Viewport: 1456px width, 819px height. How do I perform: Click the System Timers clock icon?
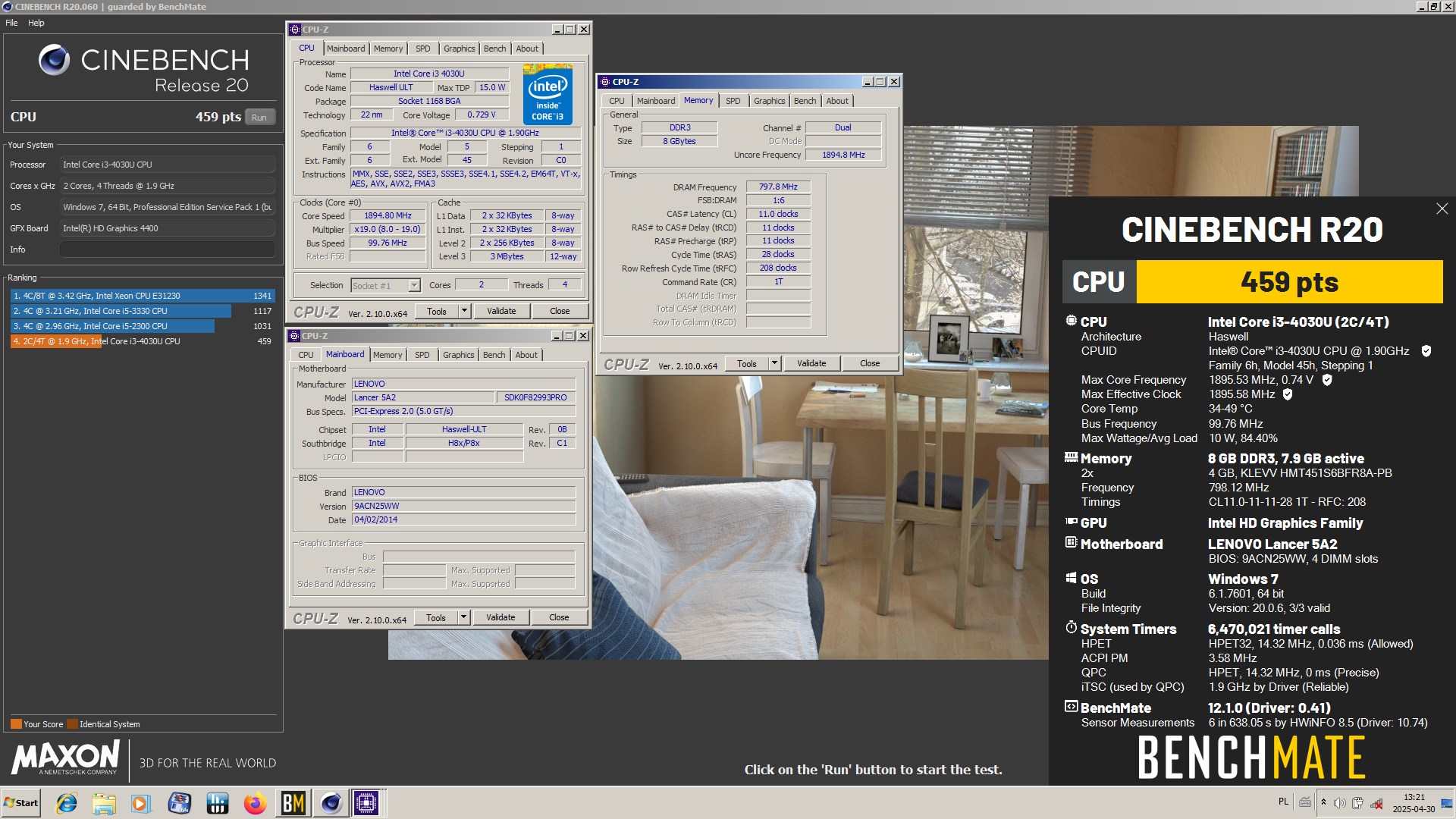coord(1071,627)
